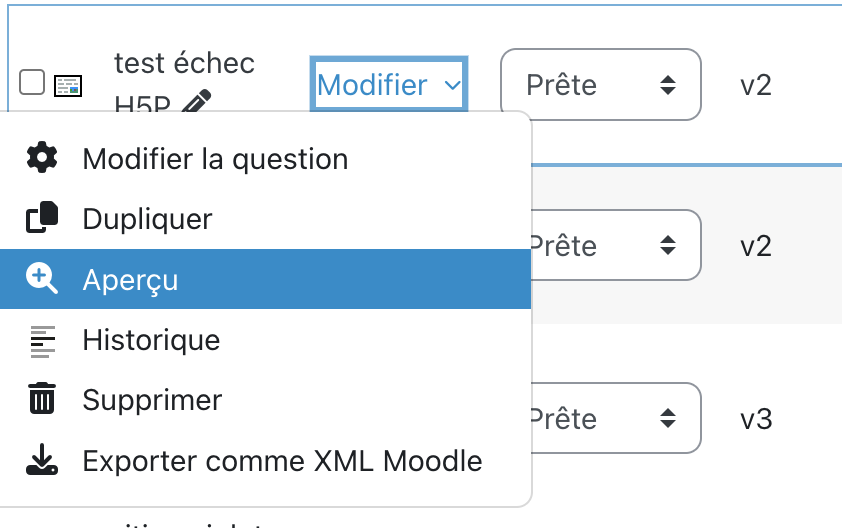The height and width of the screenshot is (528, 842).
Task: Select the Supprimer menu label
Action: coord(152,400)
